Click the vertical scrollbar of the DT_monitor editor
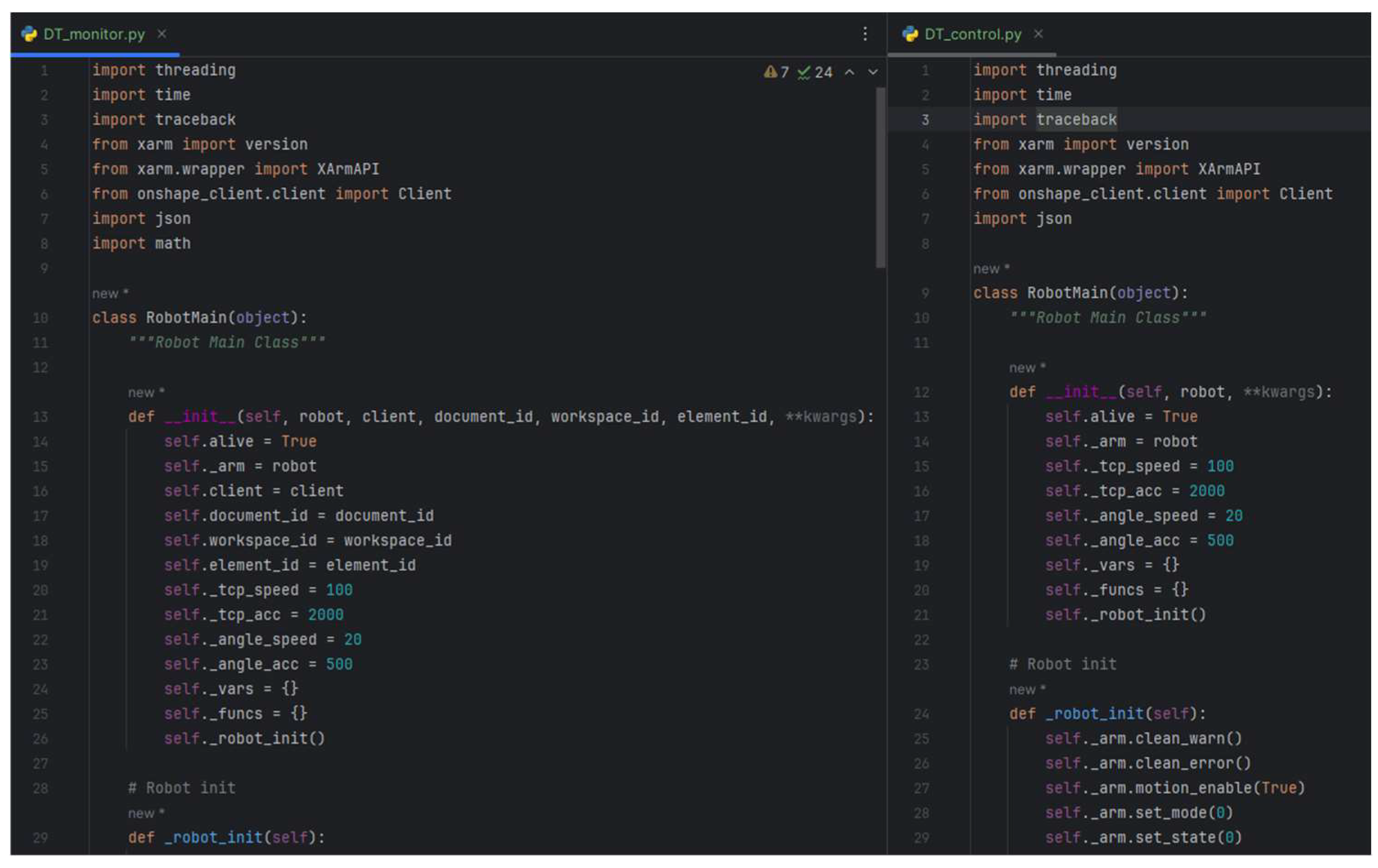 click(x=880, y=177)
